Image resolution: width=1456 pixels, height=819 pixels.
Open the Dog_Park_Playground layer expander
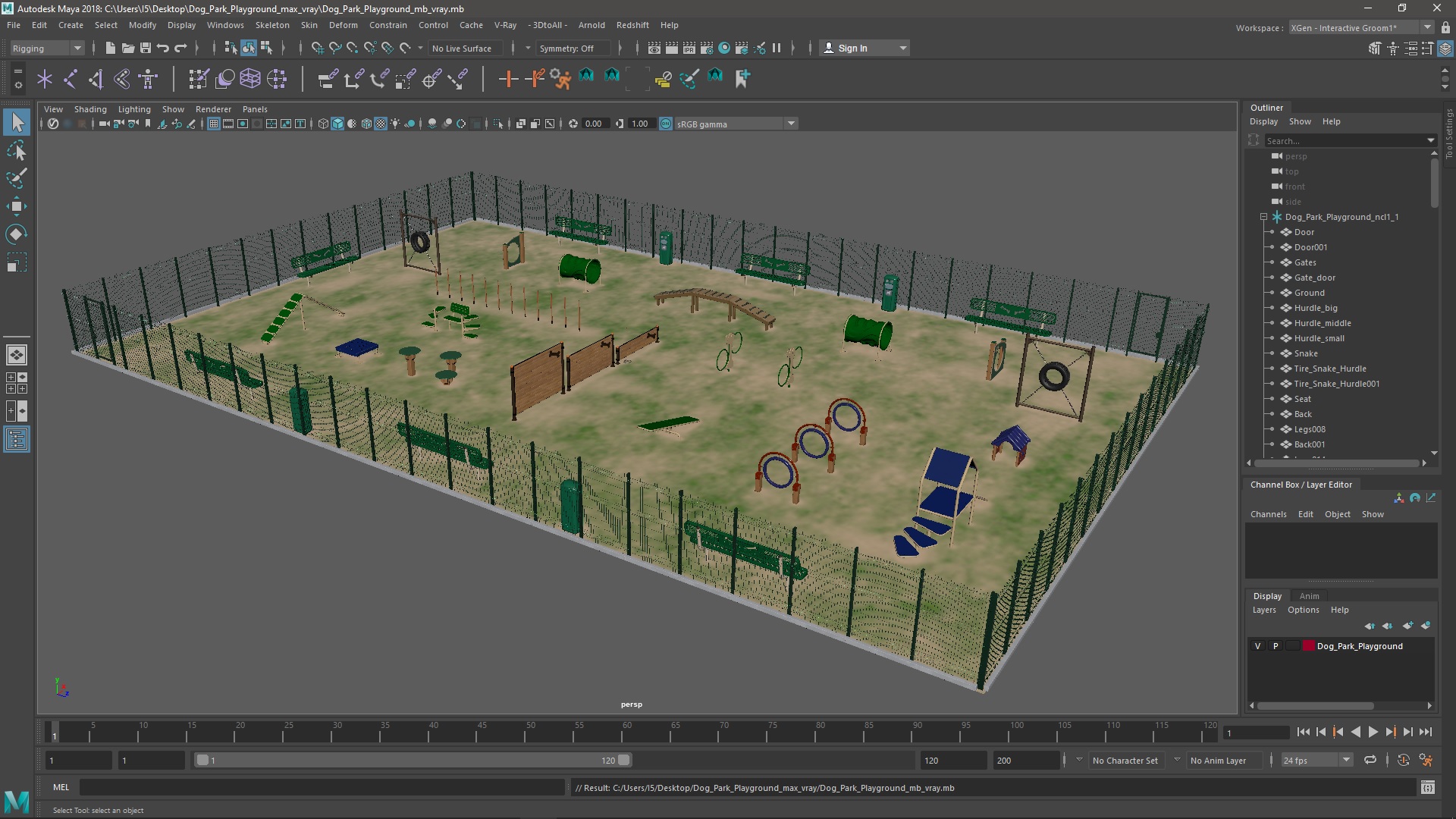click(x=1263, y=217)
